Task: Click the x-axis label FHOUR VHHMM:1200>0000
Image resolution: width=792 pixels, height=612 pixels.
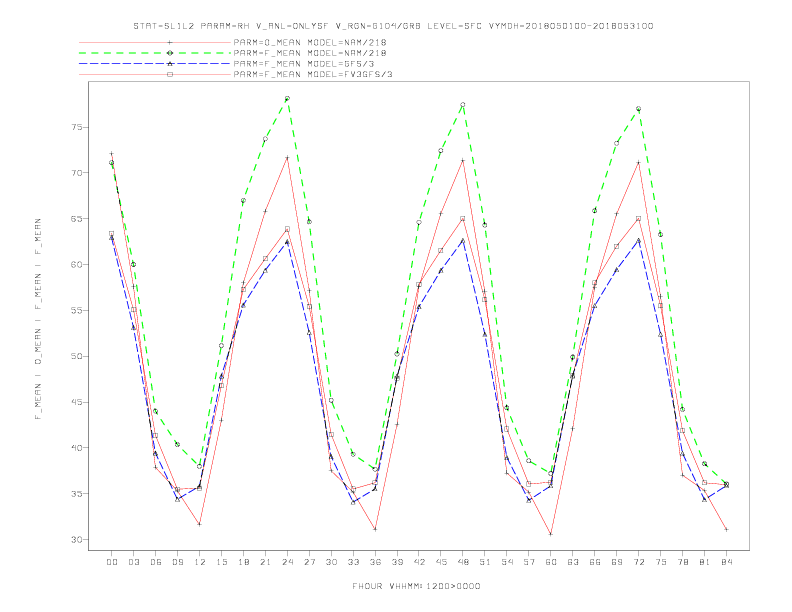Action: pos(416,586)
